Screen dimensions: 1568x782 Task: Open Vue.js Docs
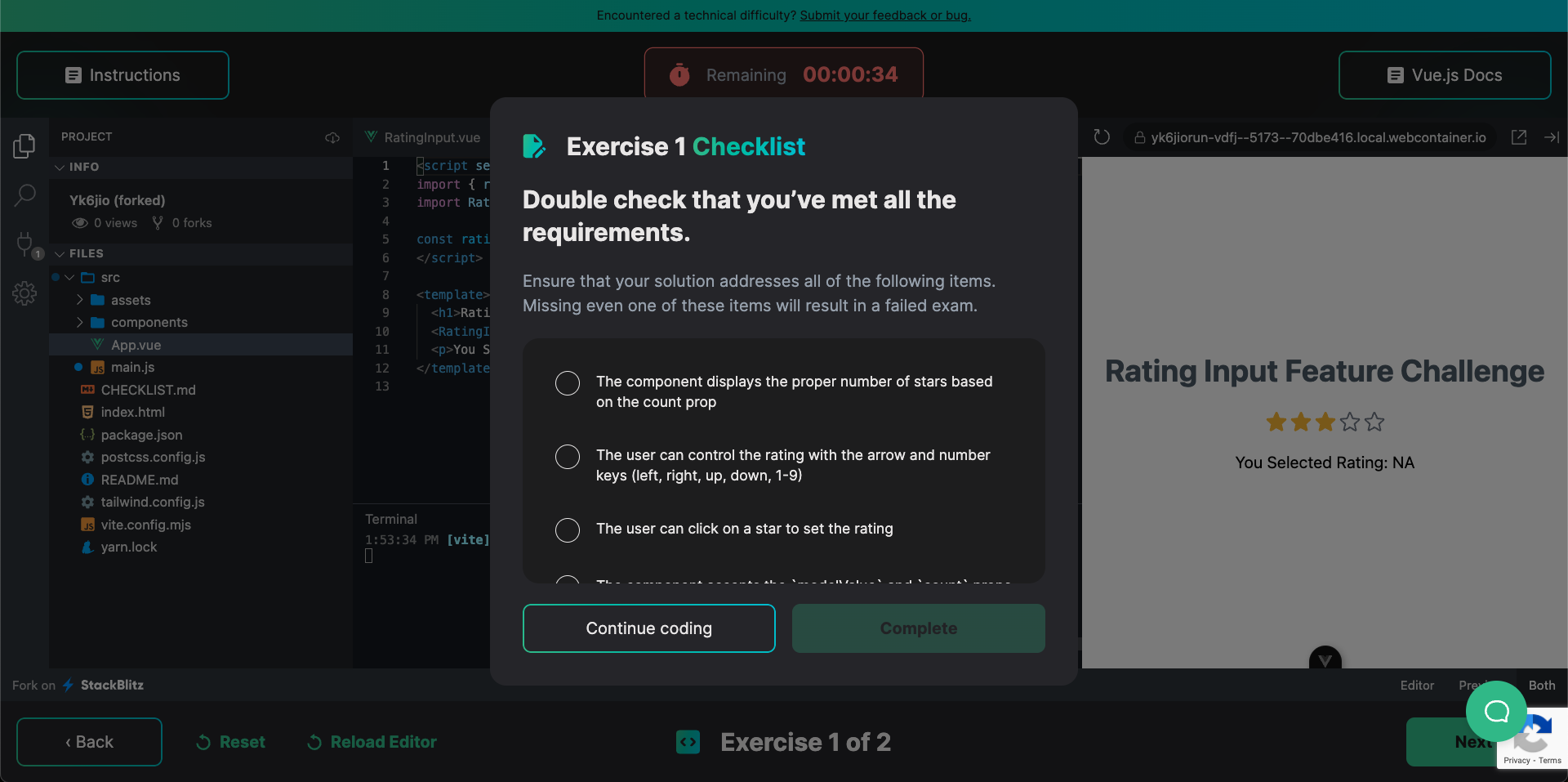(1445, 75)
